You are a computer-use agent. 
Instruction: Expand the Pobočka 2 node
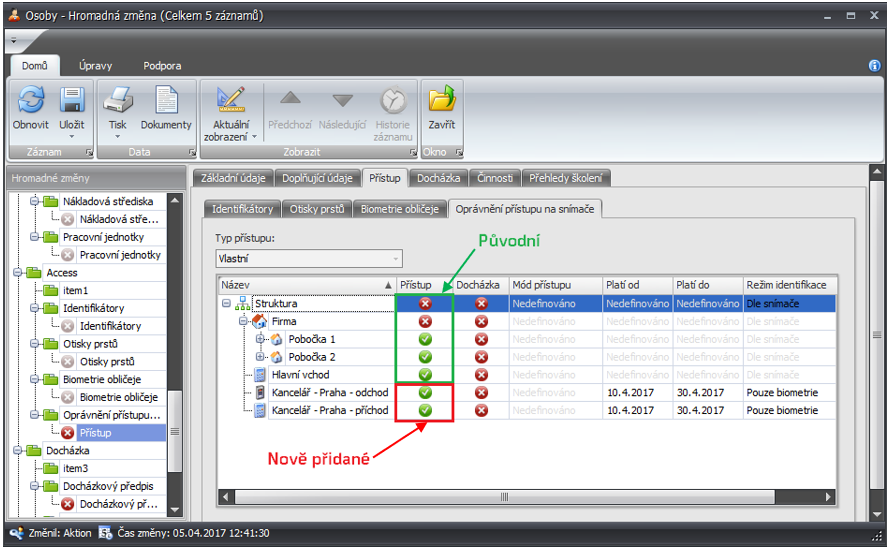coord(260,357)
